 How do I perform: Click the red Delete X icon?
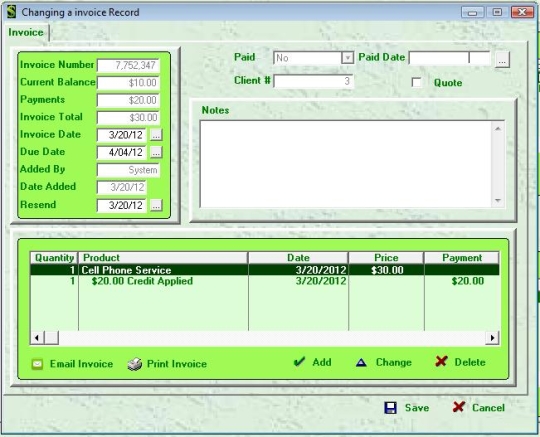pyautogui.click(x=441, y=362)
